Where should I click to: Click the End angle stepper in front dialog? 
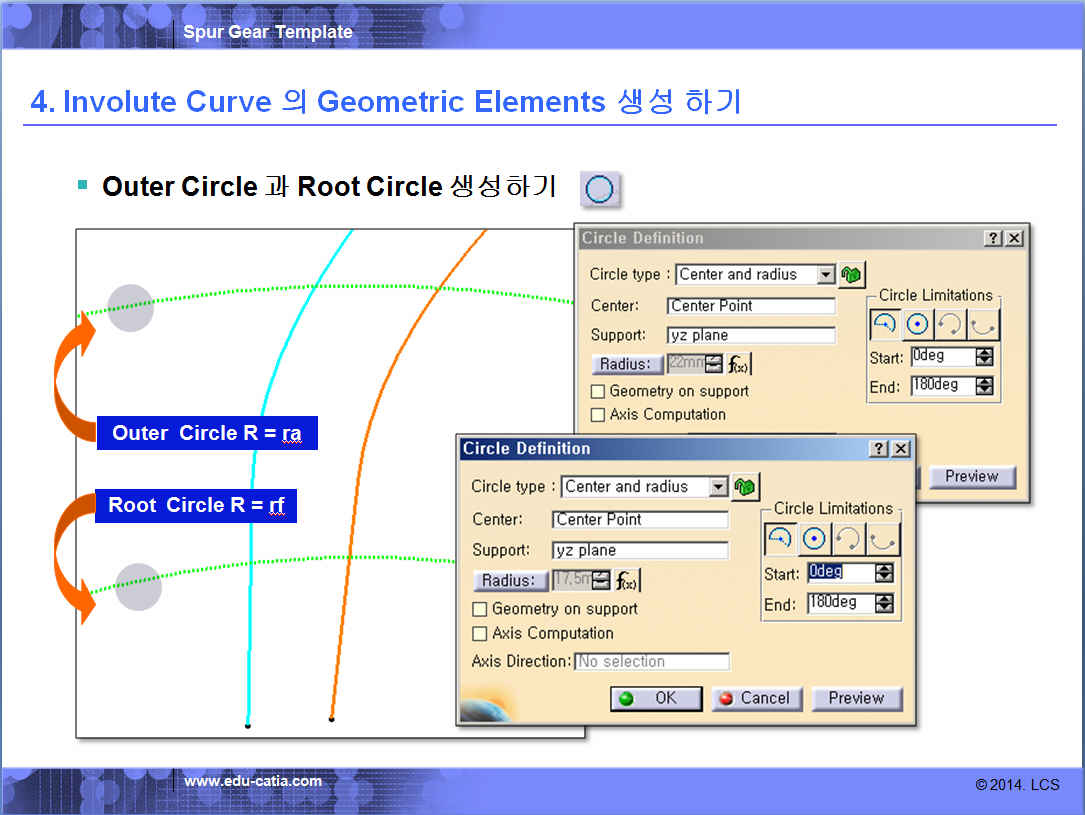pyautogui.click(x=884, y=604)
